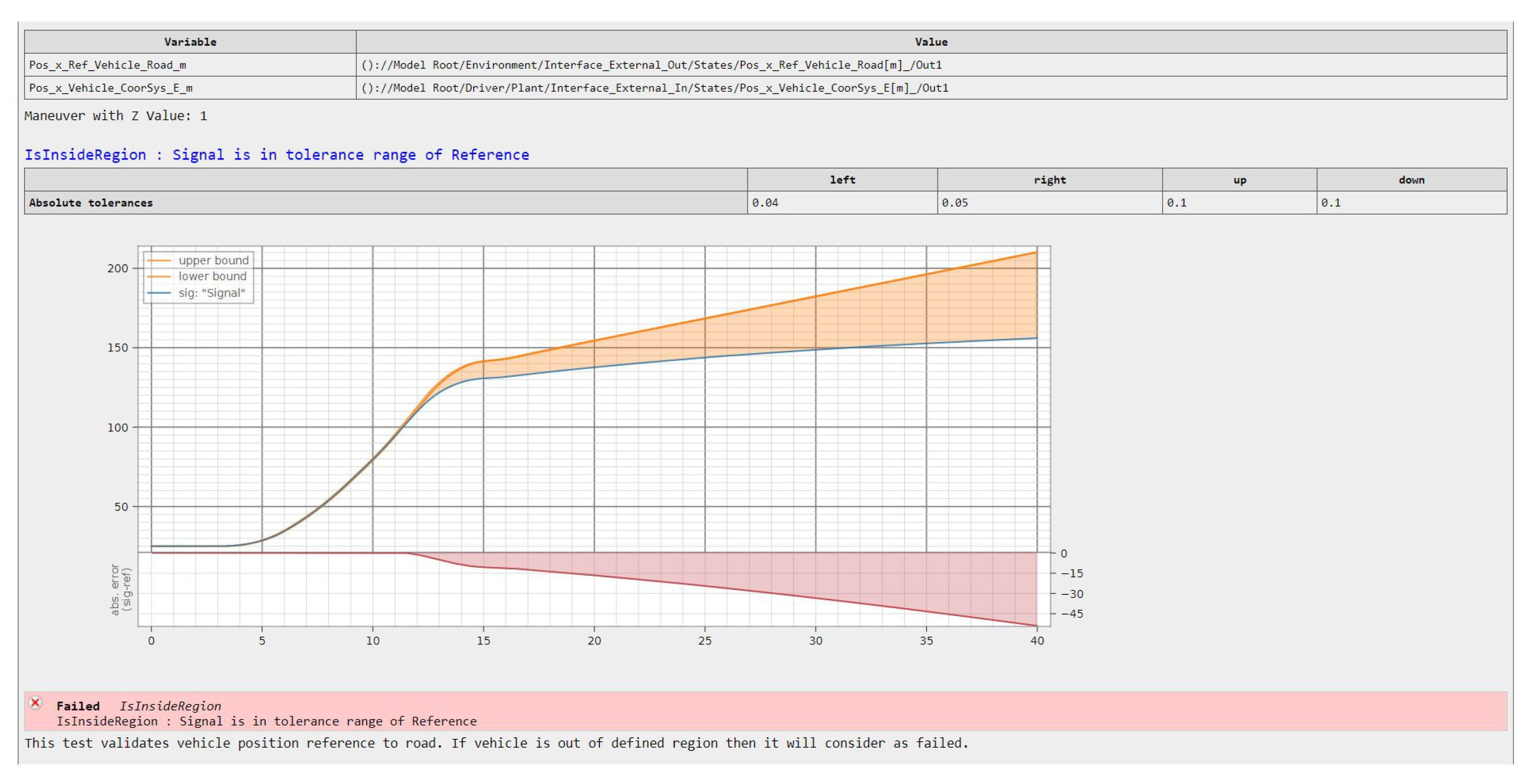
Task: Click the italic IsInsideRegion text in banner
Action: (170, 706)
